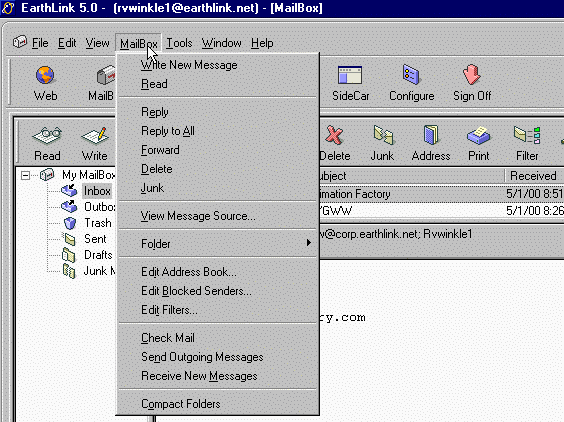Click the Print icon
This screenshot has width=564, height=422.
[x=478, y=136]
